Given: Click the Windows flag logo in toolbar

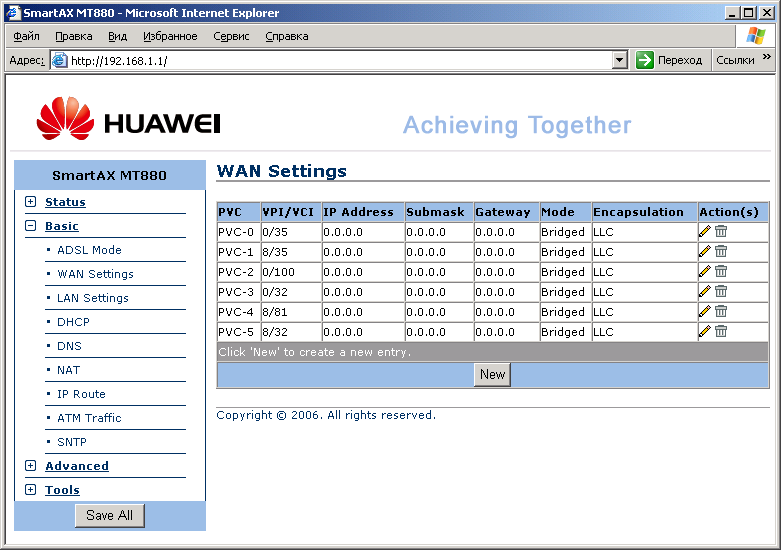Looking at the screenshot, I should (x=756, y=36).
